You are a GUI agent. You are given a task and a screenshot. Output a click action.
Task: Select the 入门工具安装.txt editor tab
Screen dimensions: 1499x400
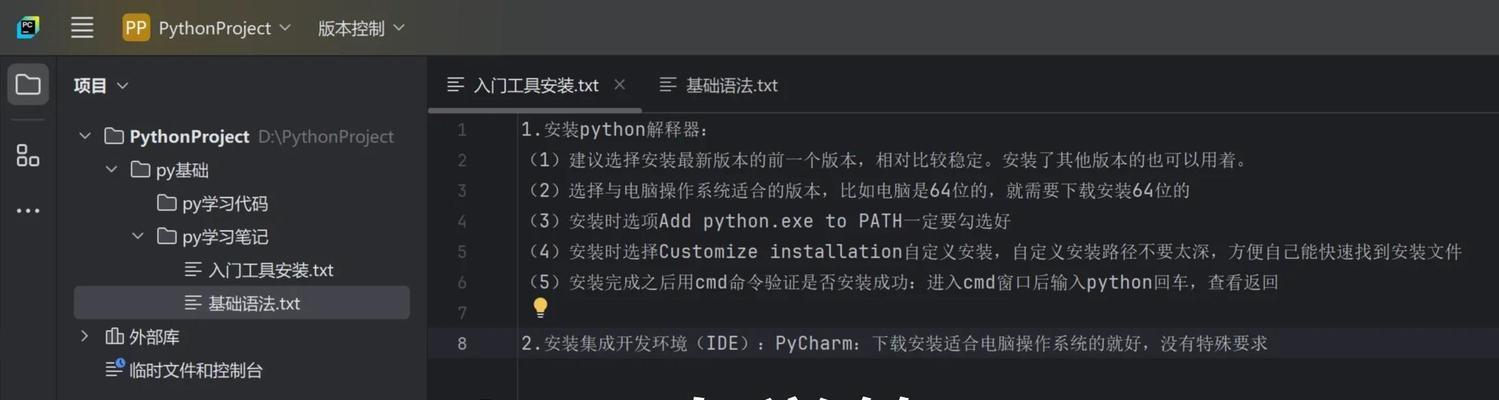pyautogui.click(x=523, y=85)
